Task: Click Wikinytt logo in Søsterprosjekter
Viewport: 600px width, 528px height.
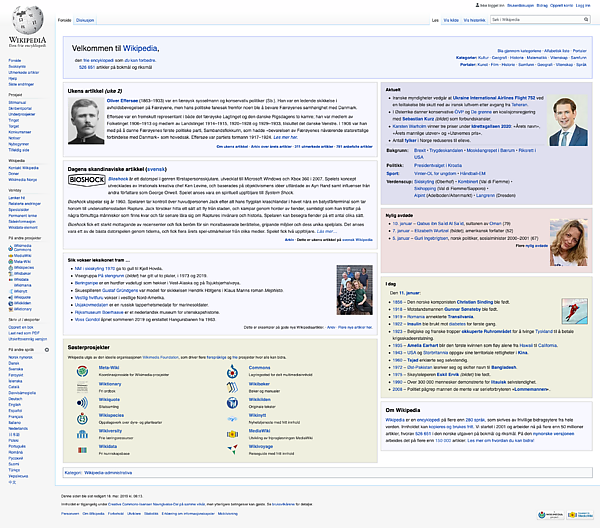Action: pos(232,419)
